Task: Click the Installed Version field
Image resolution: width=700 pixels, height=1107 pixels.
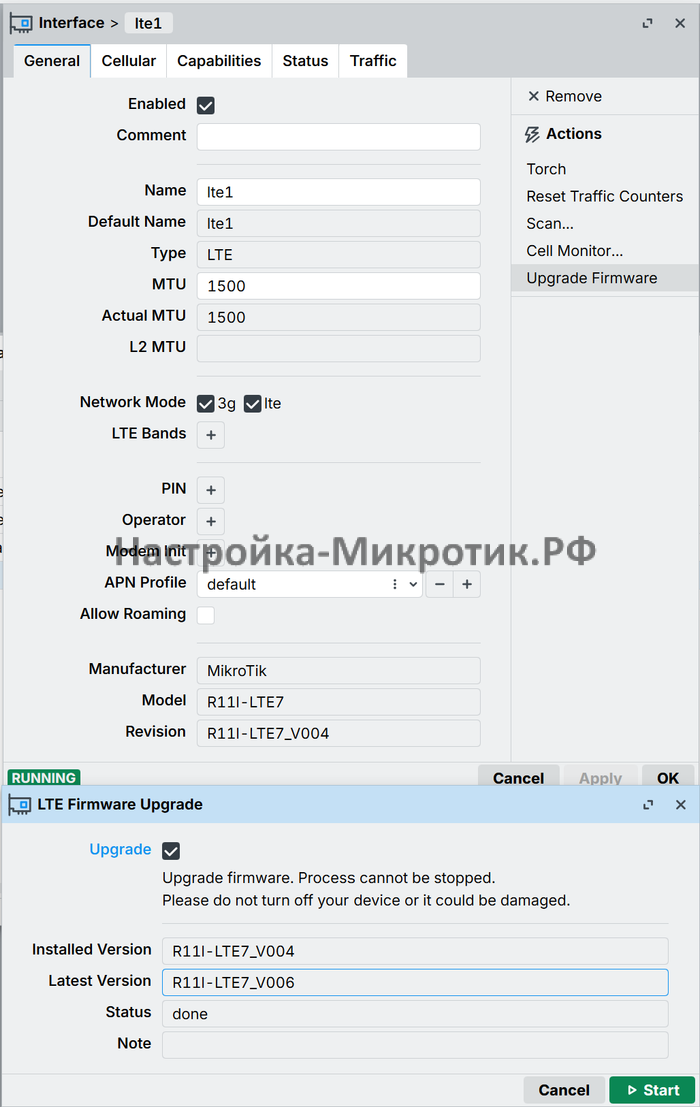Action: (x=415, y=951)
